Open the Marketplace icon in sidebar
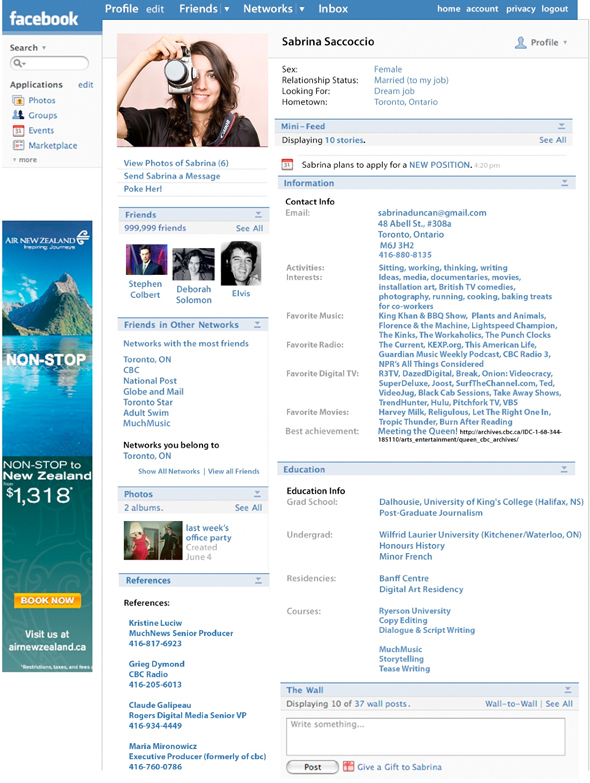Viewport: 590px width, 783px height. [x=18, y=145]
